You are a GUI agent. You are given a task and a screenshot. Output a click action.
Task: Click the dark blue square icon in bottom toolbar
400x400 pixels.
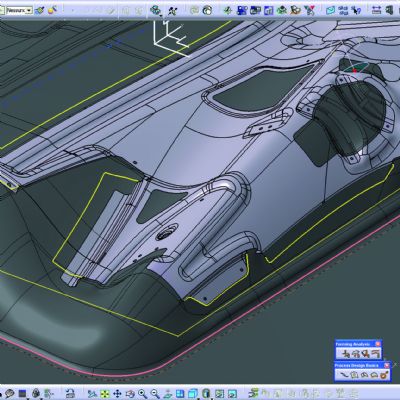[23, 394]
